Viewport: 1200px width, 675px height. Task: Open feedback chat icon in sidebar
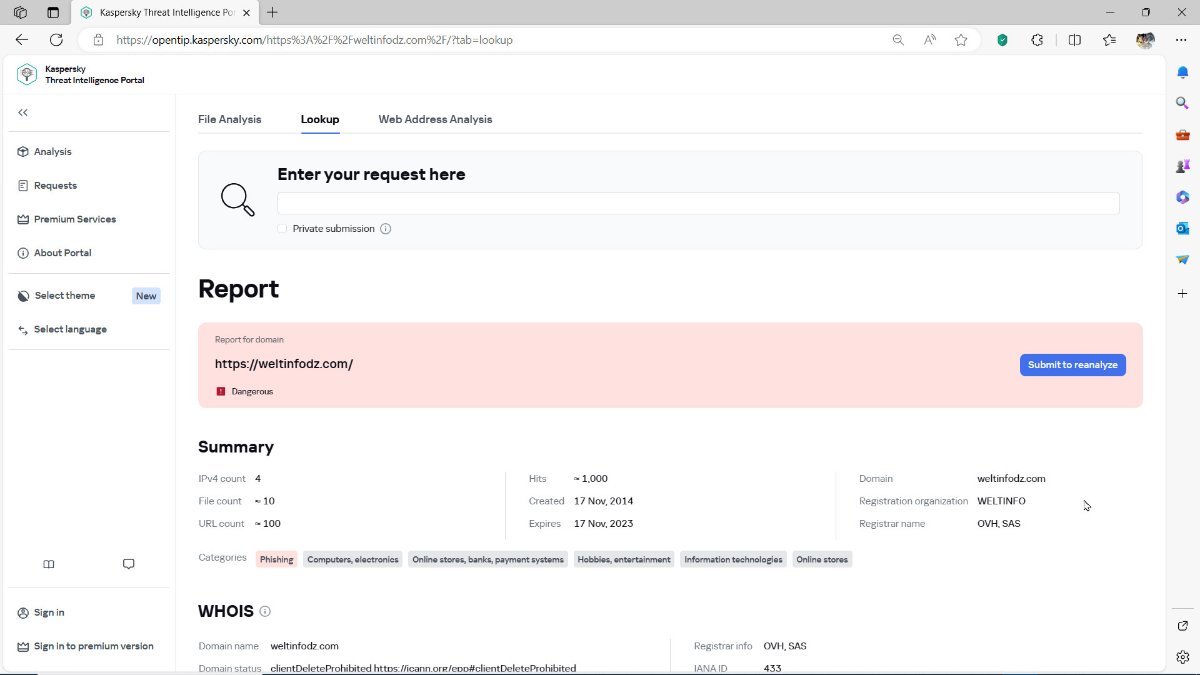(x=128, y=564)
